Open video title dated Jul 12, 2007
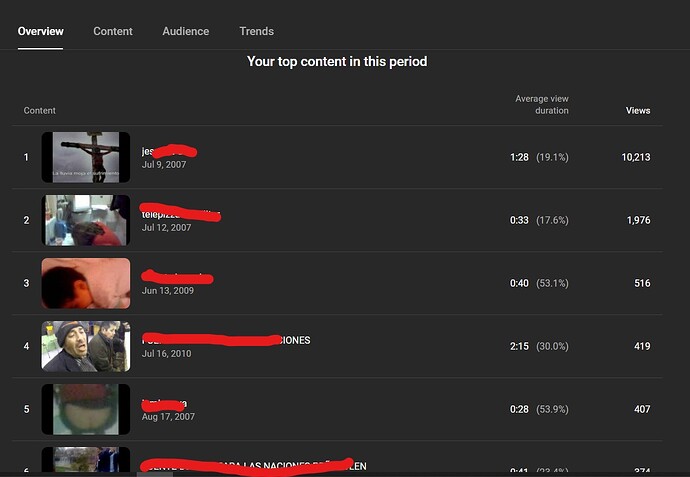The height and width of the screenshot is (477, 690). (180, 213)
